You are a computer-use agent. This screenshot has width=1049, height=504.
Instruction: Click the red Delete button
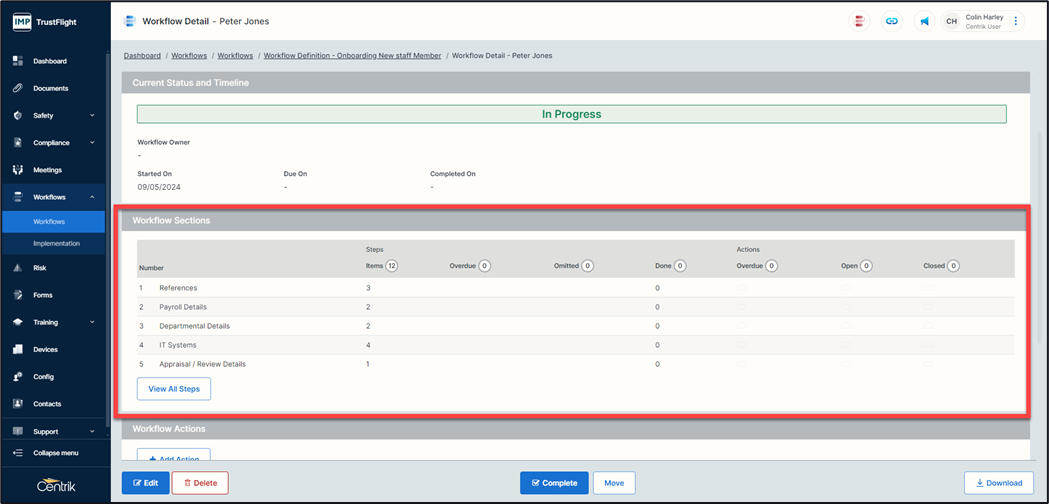[x=200, y=483]
